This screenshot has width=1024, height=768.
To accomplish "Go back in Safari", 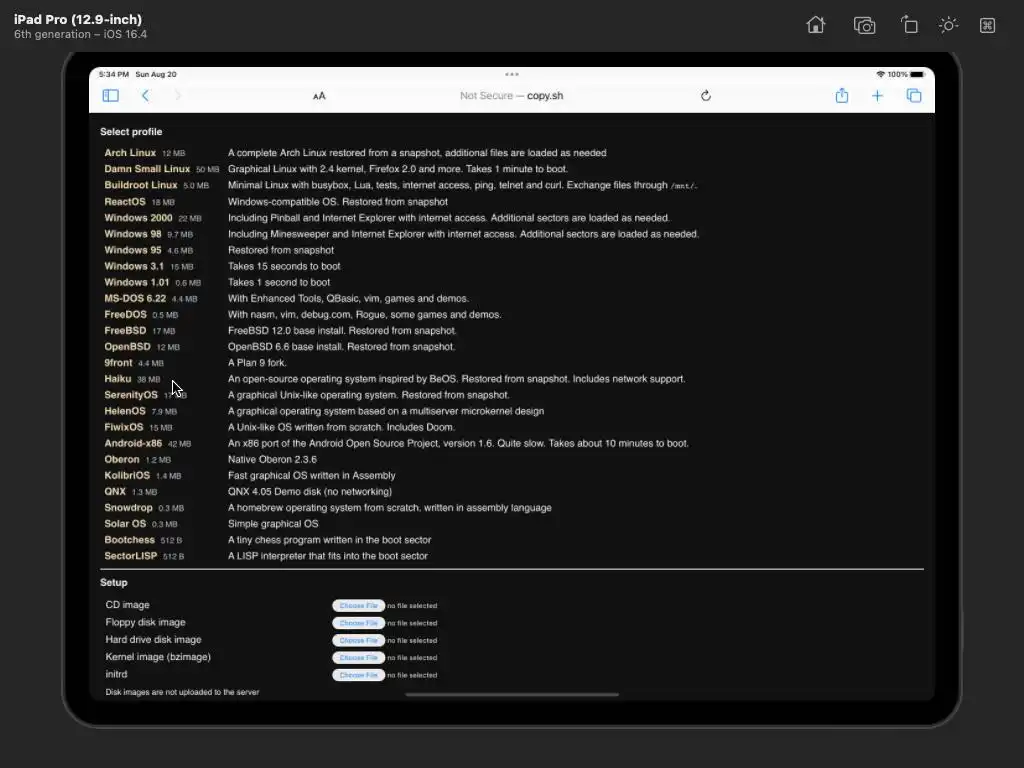I will 145,95.
